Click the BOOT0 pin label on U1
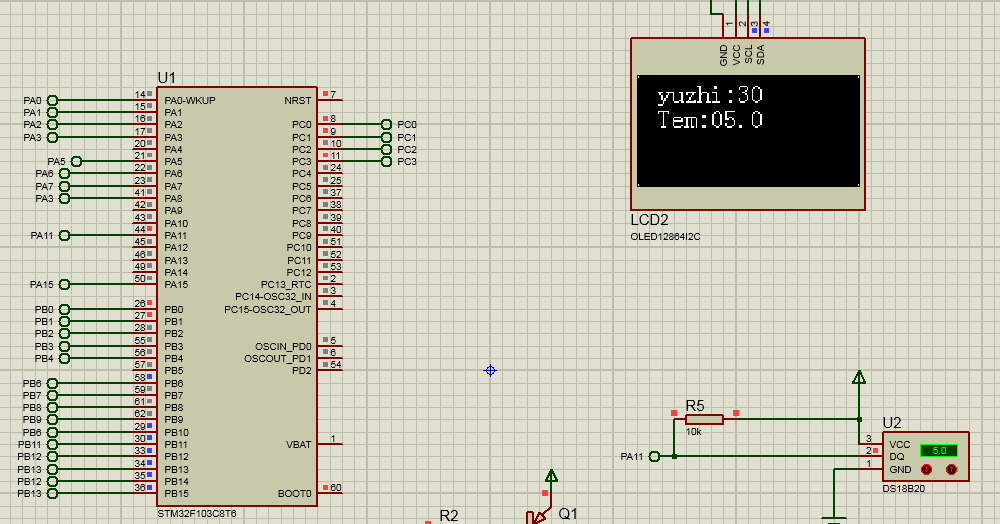The width and height of the screenshot is (1000, 524). tap(295, 493)
